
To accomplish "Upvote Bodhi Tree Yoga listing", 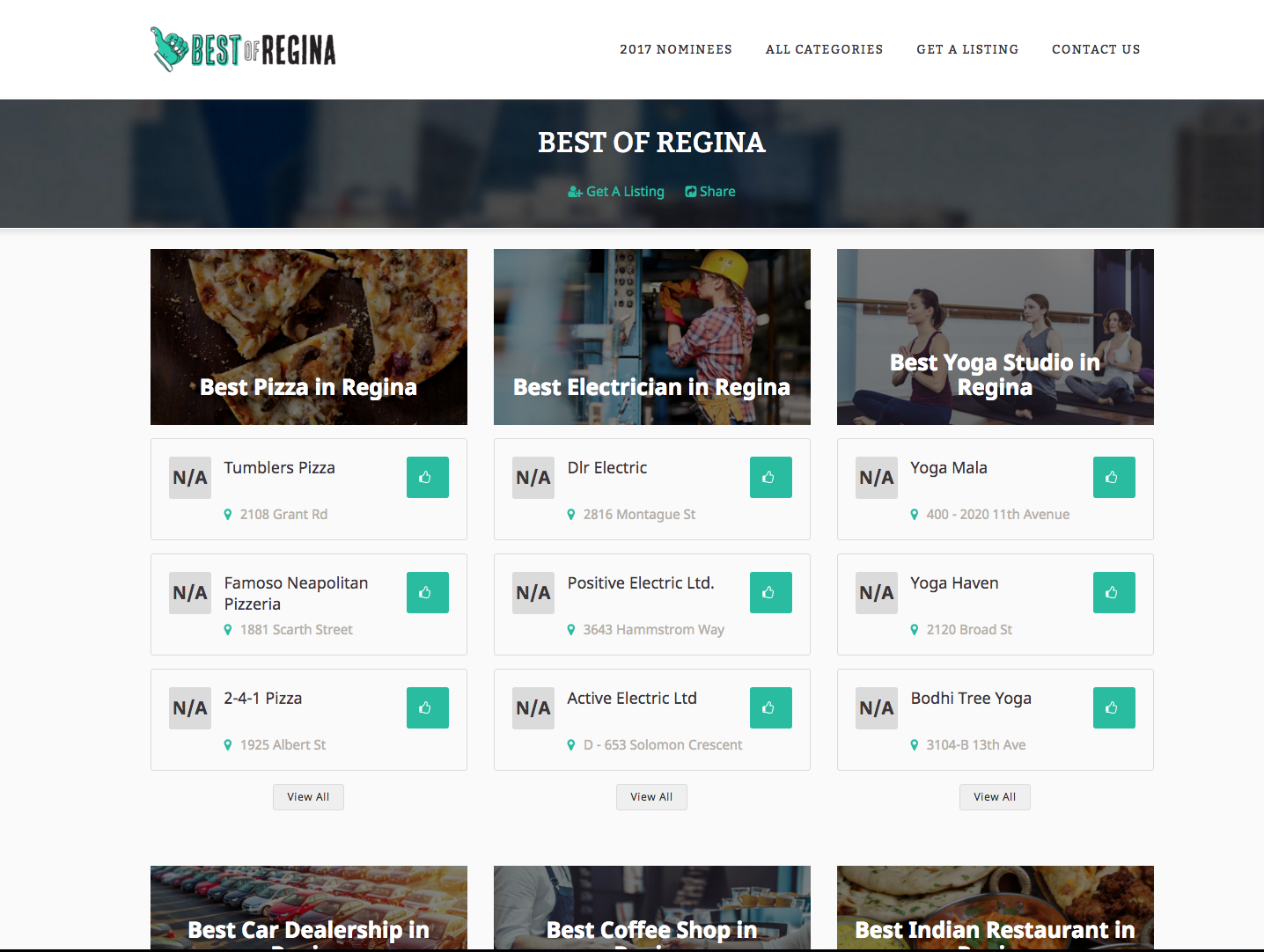I will 1113,707.
